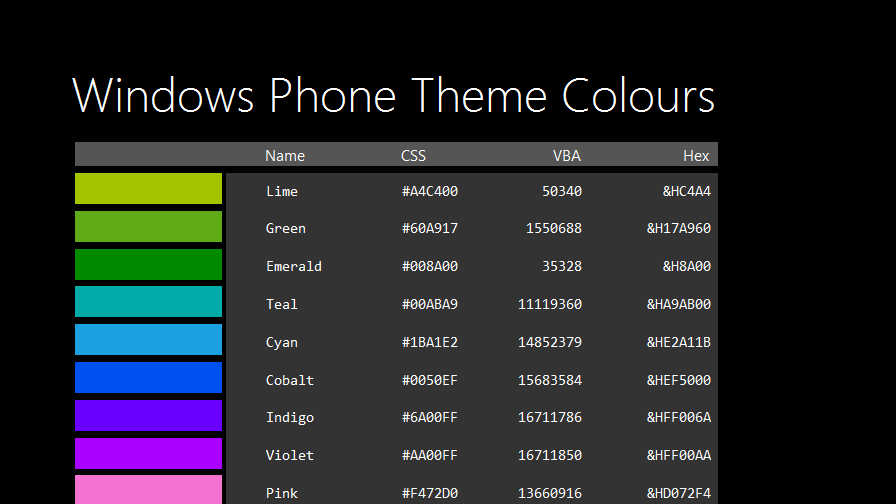This screenshot has width=896, height=504.
Task: Select the Lime name cell
Action: point(282,191)
